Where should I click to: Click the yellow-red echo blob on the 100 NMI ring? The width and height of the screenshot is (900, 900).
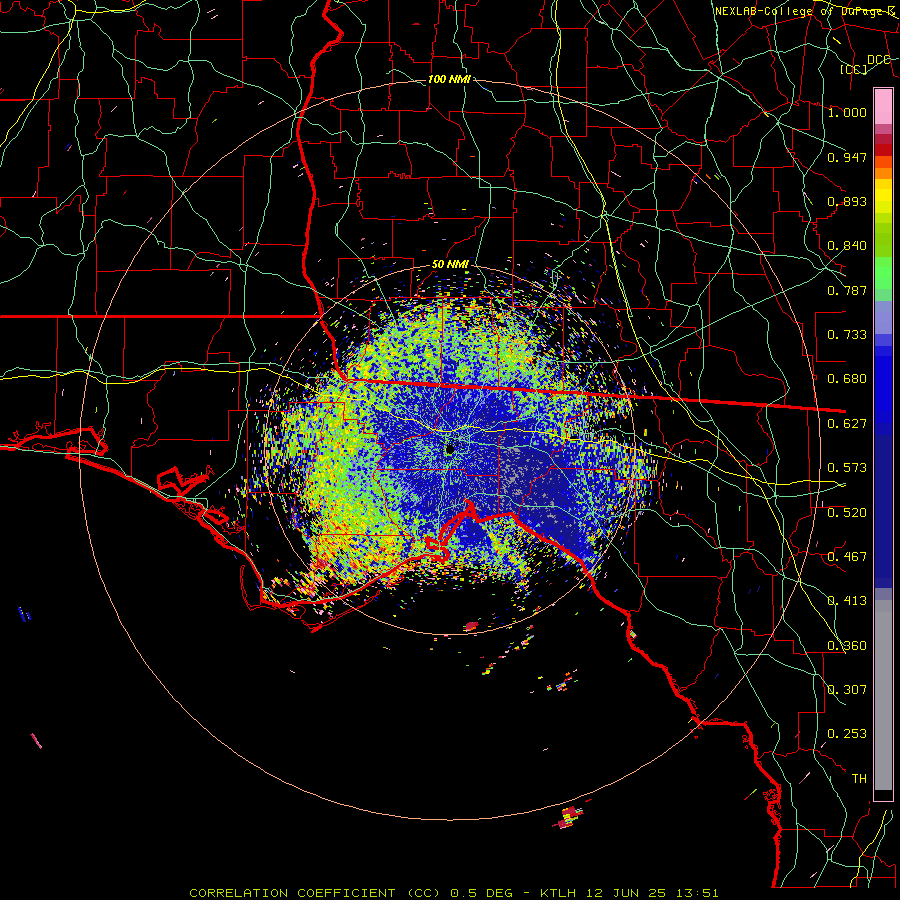(x=569, y=816)
